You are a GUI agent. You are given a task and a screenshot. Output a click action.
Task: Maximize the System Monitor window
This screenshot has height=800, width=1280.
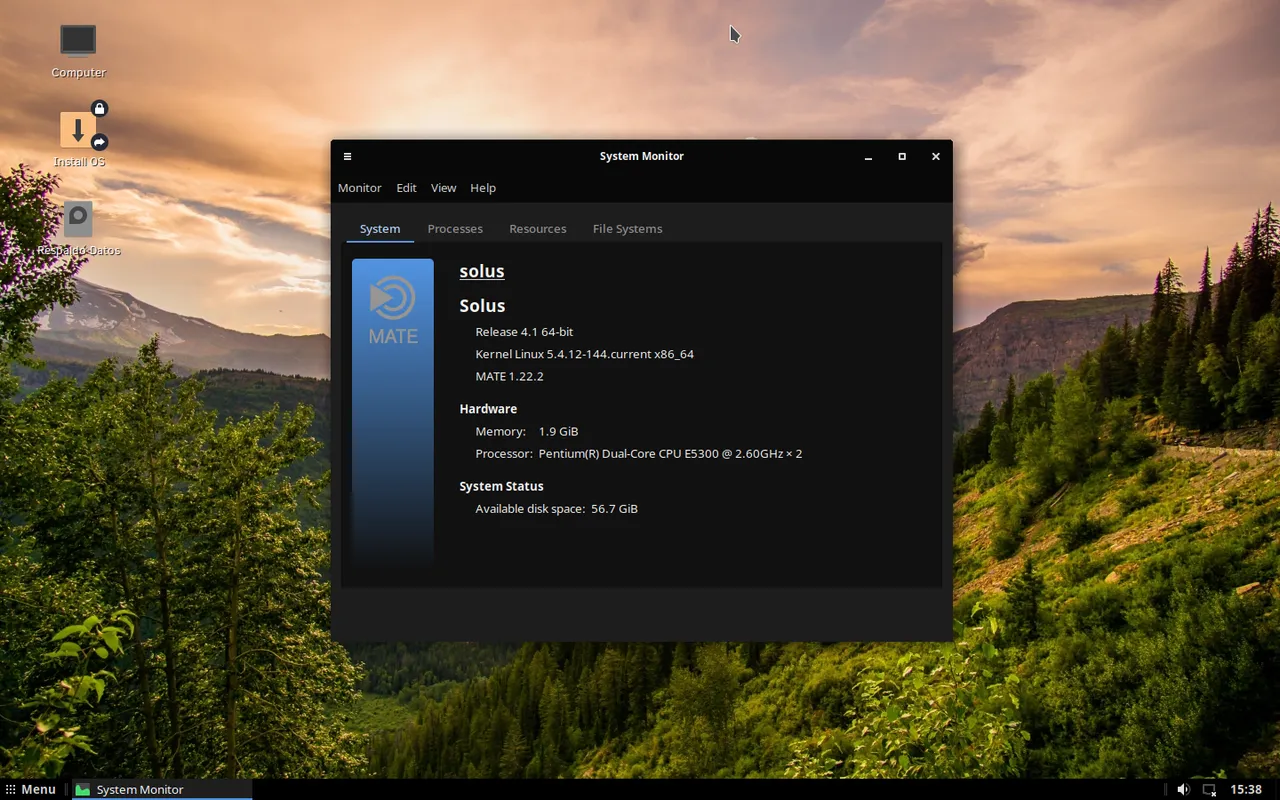(x=902, y=156)
